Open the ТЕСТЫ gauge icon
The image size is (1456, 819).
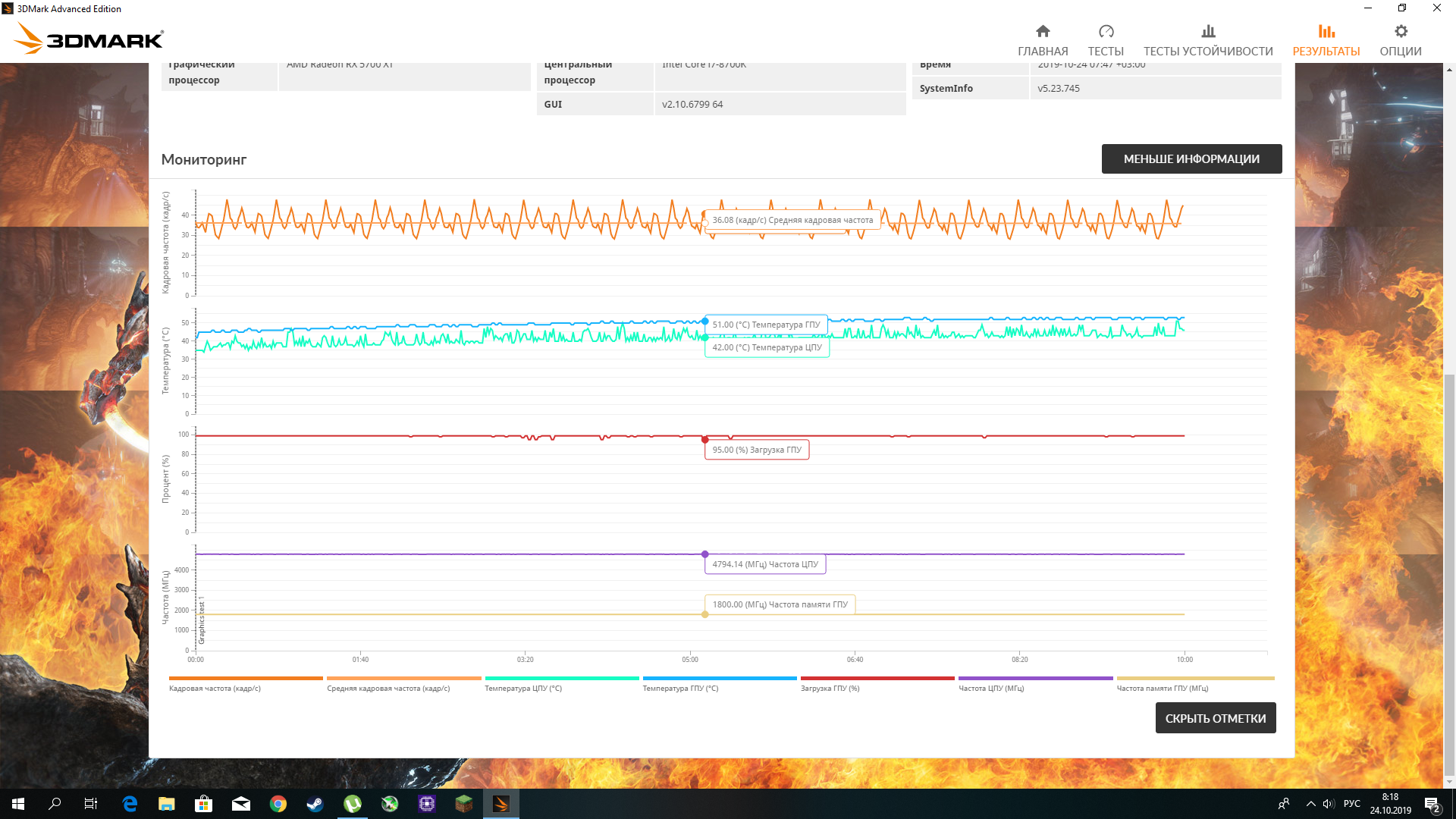1106,32
